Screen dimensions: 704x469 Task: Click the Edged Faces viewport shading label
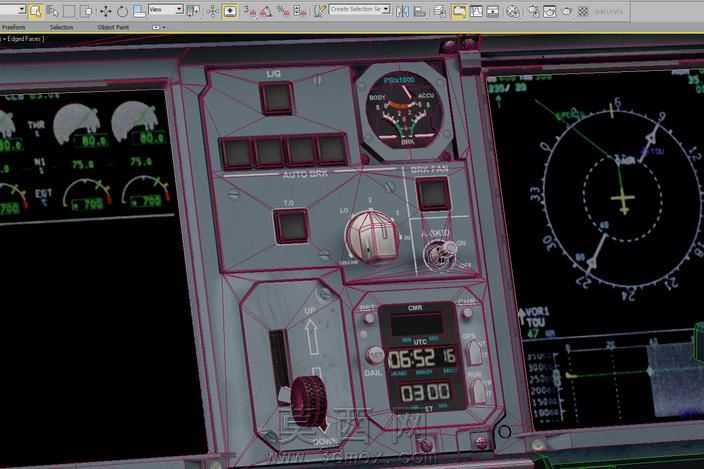(25, 39)
